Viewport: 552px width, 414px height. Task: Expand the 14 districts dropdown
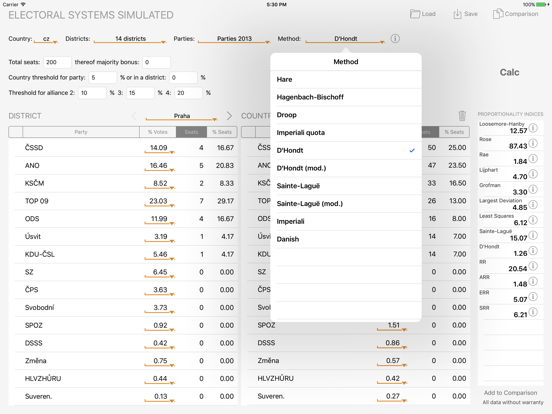point(130,39)
